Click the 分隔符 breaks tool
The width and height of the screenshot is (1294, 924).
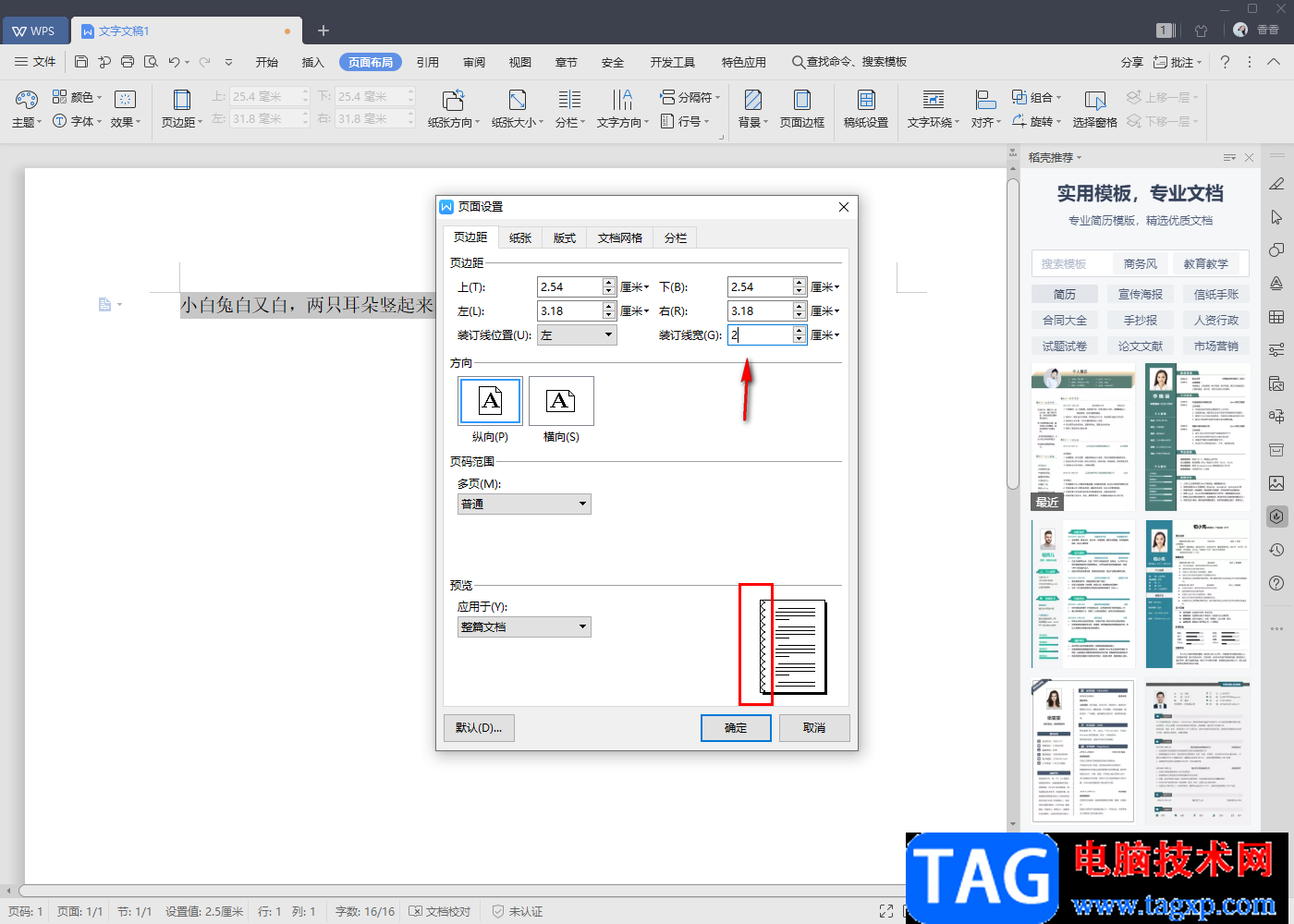click(690, 97)
